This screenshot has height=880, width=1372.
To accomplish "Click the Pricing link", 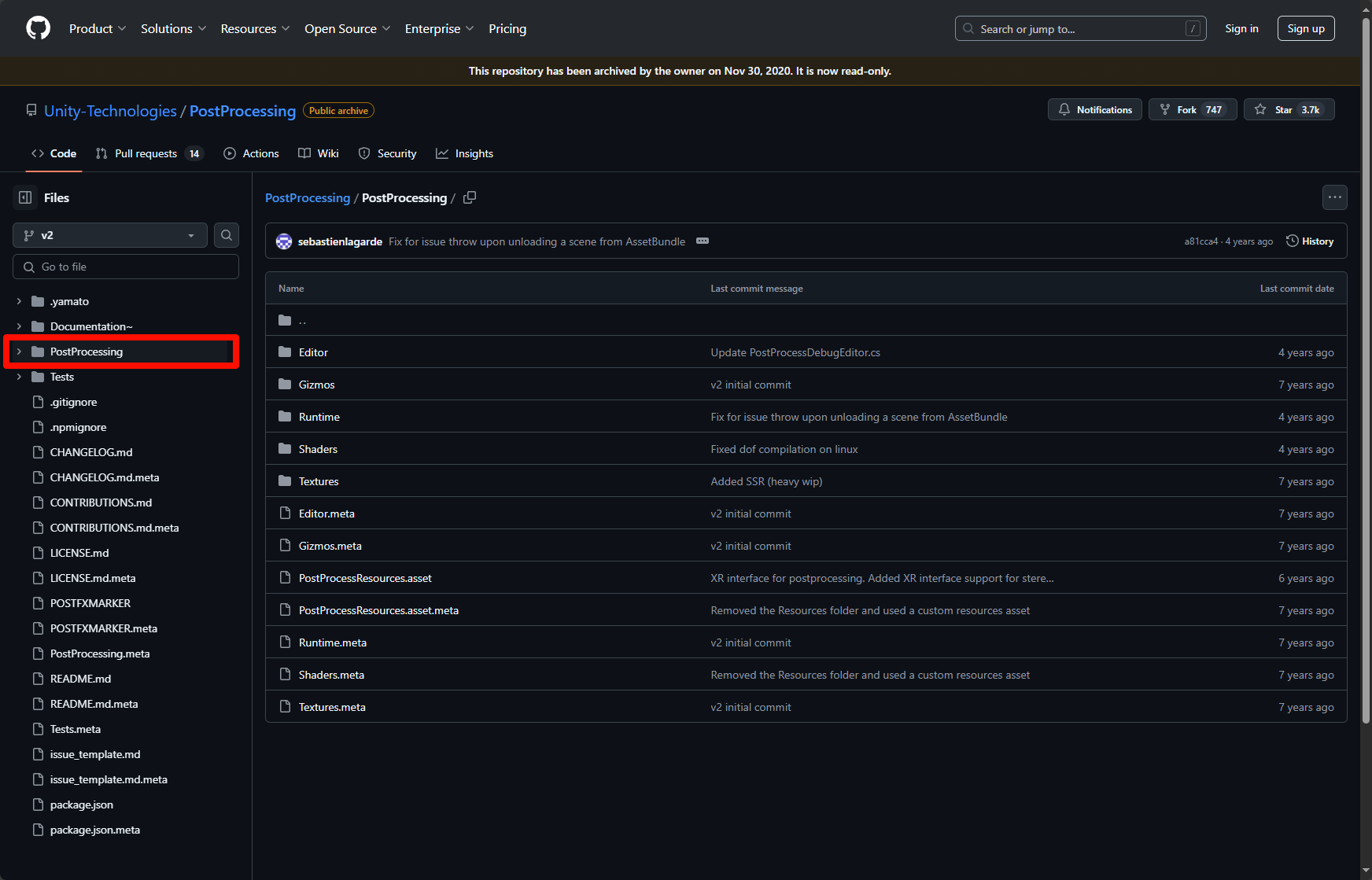I will 507,28.
